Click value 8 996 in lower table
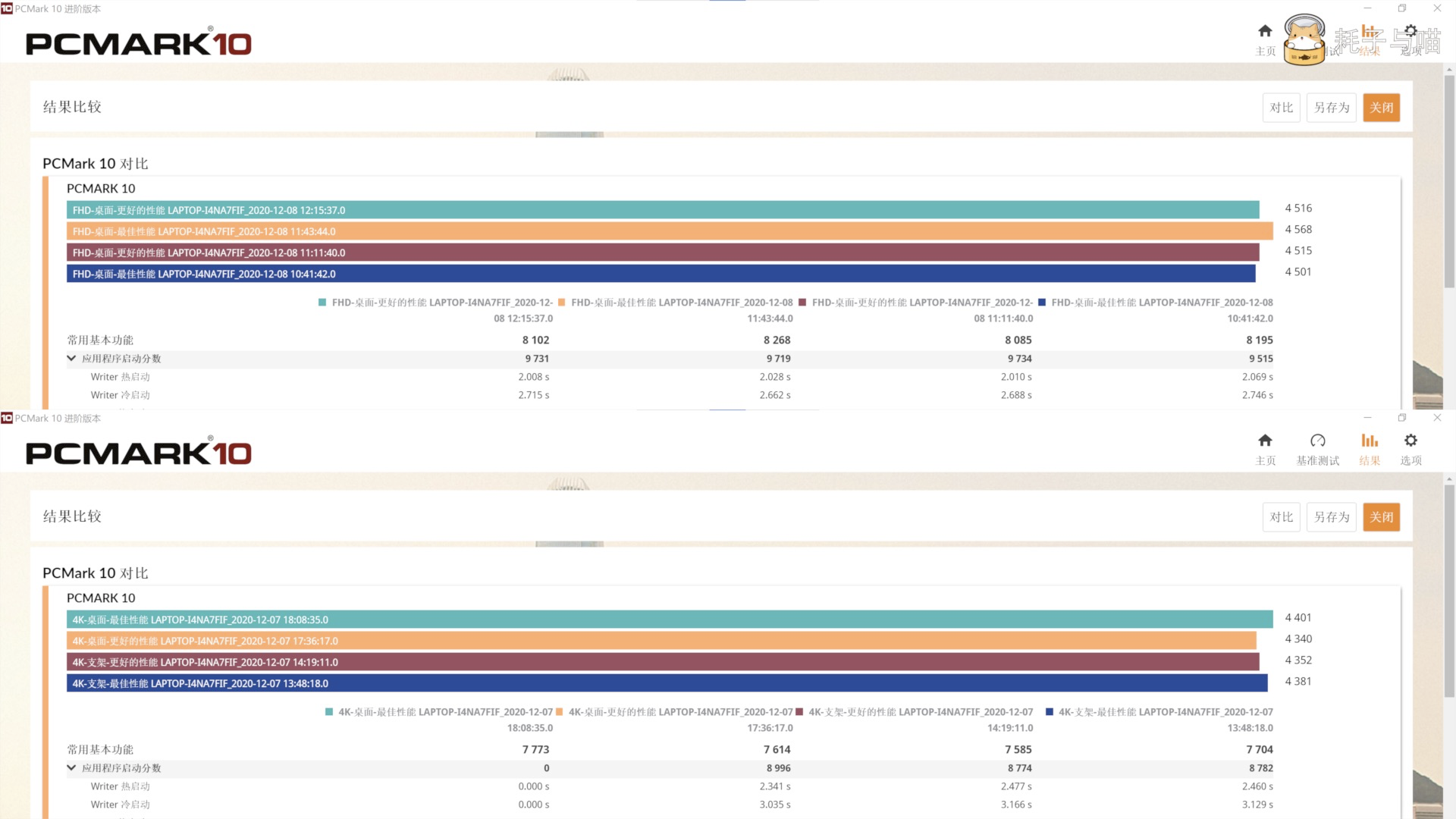Screen dimensions: 1456x819 click(778, 768)
